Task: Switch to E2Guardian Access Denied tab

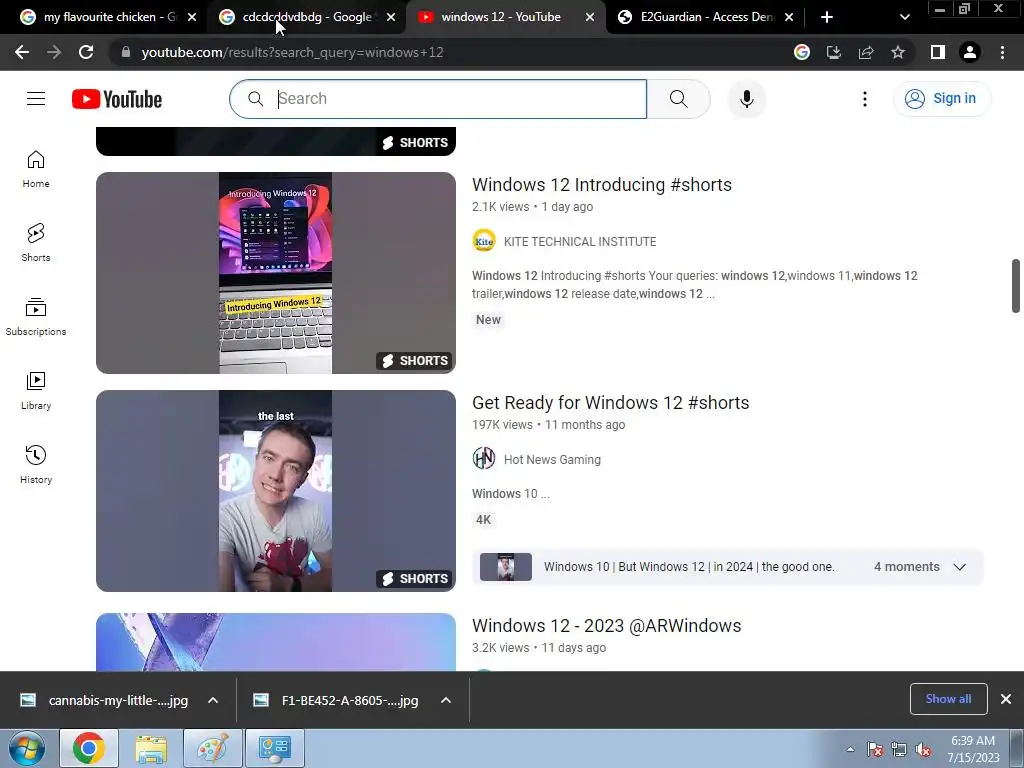Action: (705, 17)
